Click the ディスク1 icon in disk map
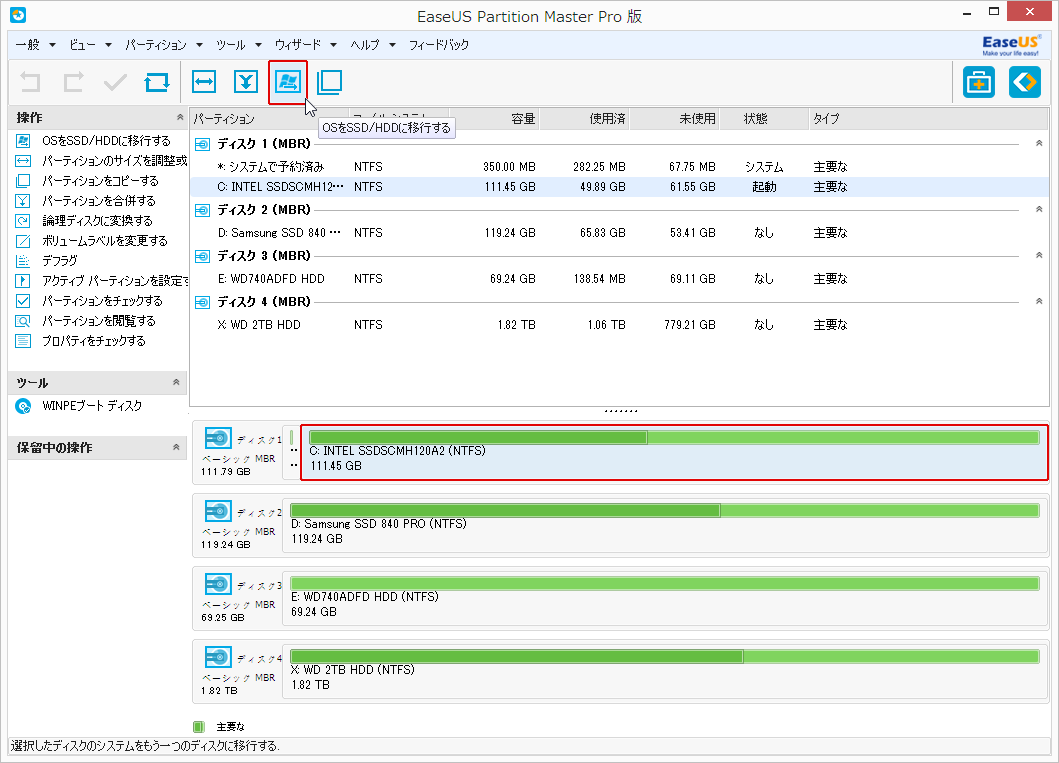1059x763 pixels. [x=218, y=438]
